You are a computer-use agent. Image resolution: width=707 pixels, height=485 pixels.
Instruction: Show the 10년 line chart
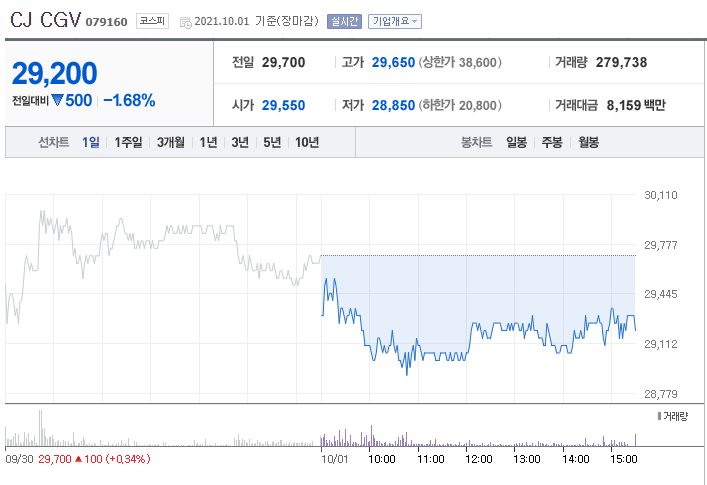coord(307,142)
